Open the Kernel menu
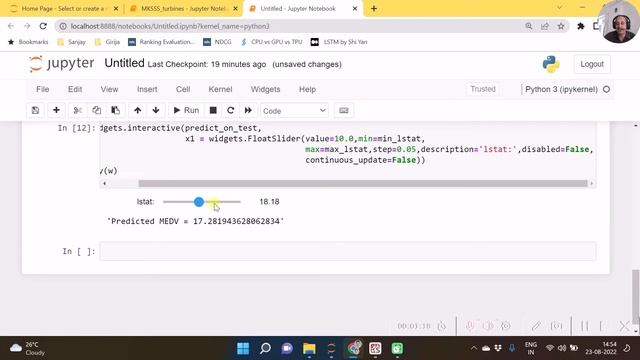The height and width of the screenshot is (360, 640). pyautogui.click(x=220, y=89)
